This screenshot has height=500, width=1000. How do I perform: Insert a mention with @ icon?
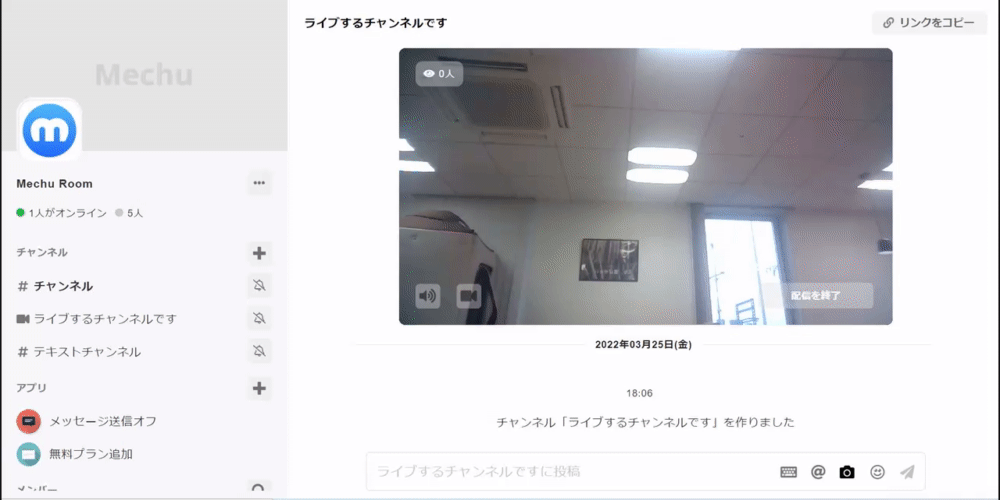(818, 472)
